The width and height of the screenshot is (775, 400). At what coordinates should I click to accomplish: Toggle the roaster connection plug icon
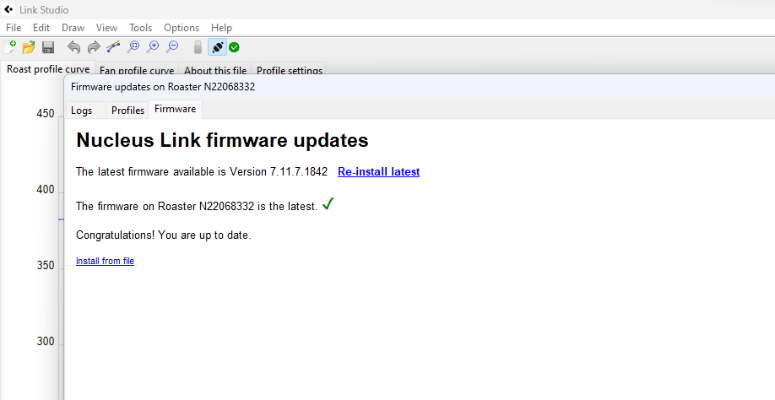pos(217,47)
